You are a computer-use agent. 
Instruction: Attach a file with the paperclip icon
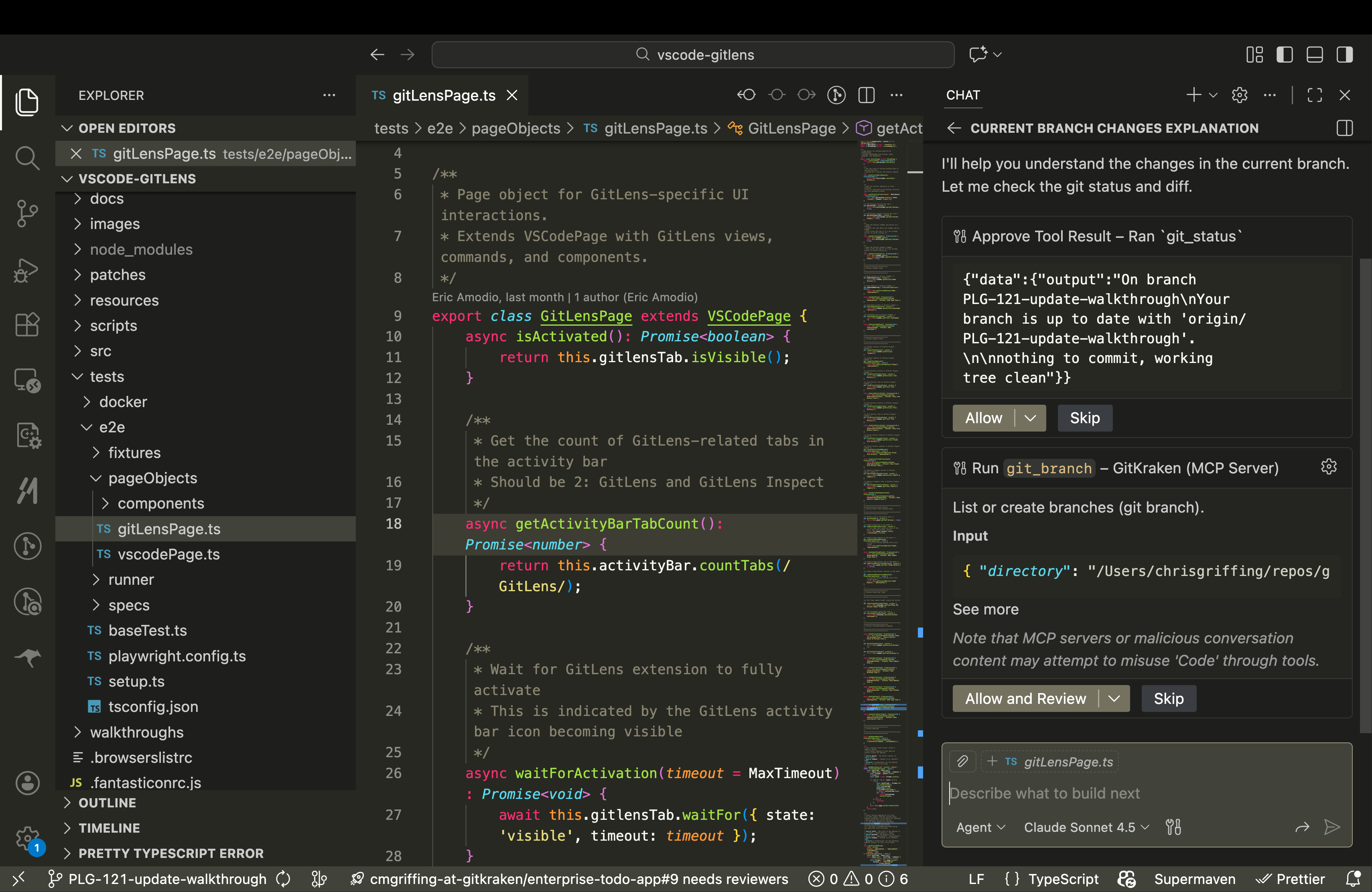point(962,761)
